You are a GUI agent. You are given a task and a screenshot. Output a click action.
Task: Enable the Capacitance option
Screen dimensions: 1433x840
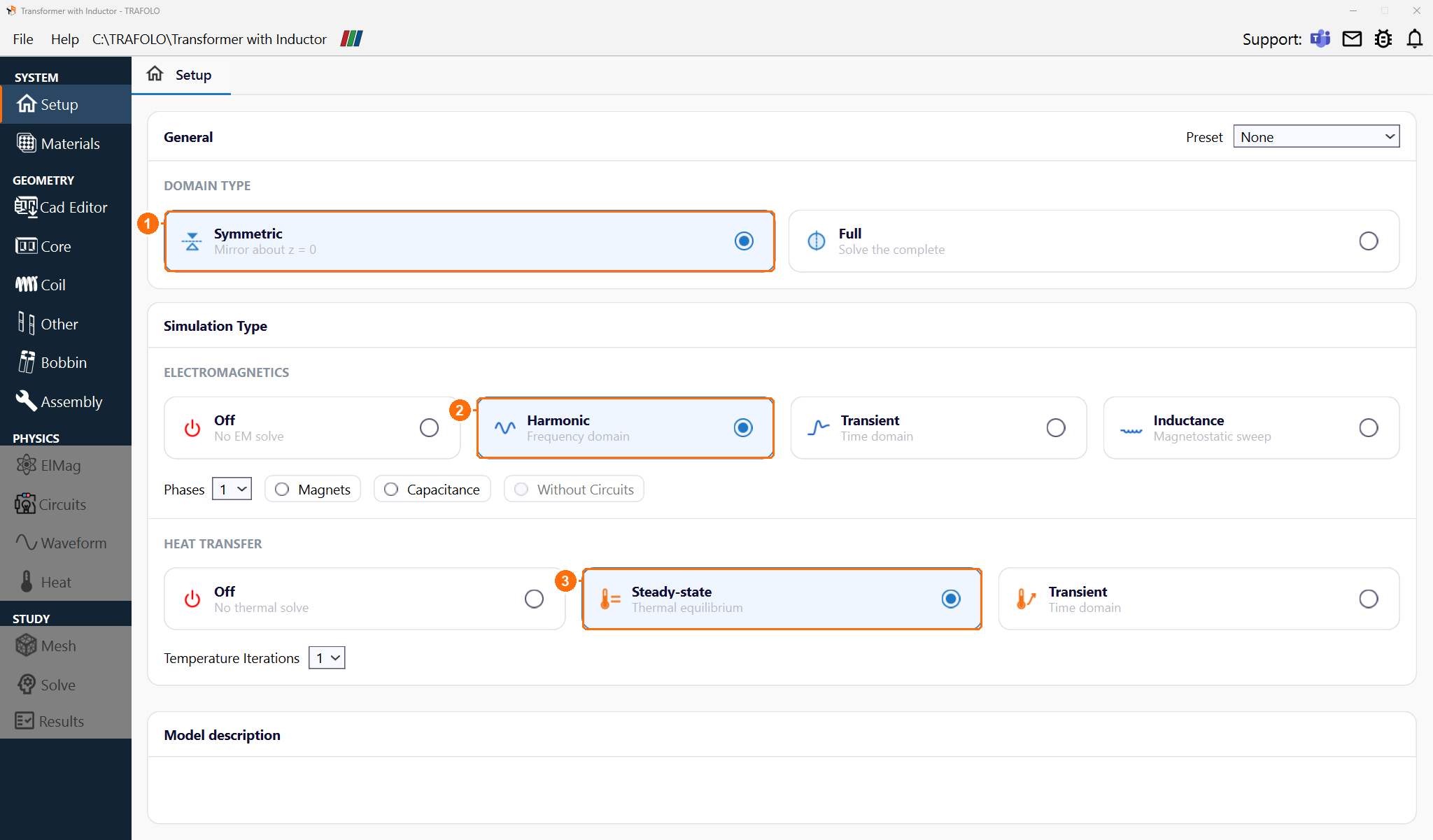pyautogui.click(x=432, y=489)
